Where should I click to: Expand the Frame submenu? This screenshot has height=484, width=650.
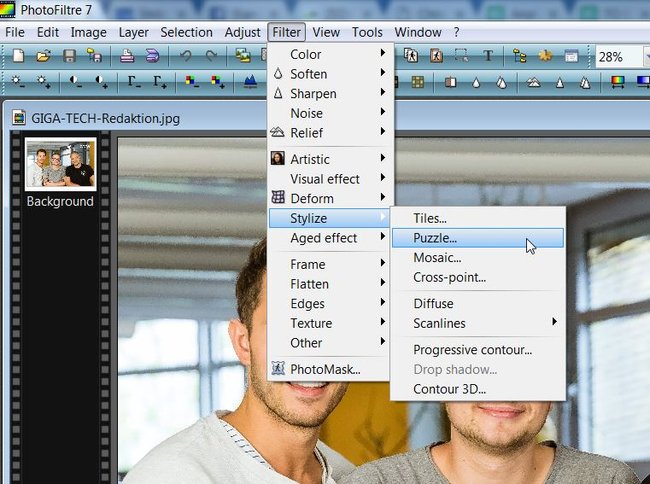click(330, 264)
